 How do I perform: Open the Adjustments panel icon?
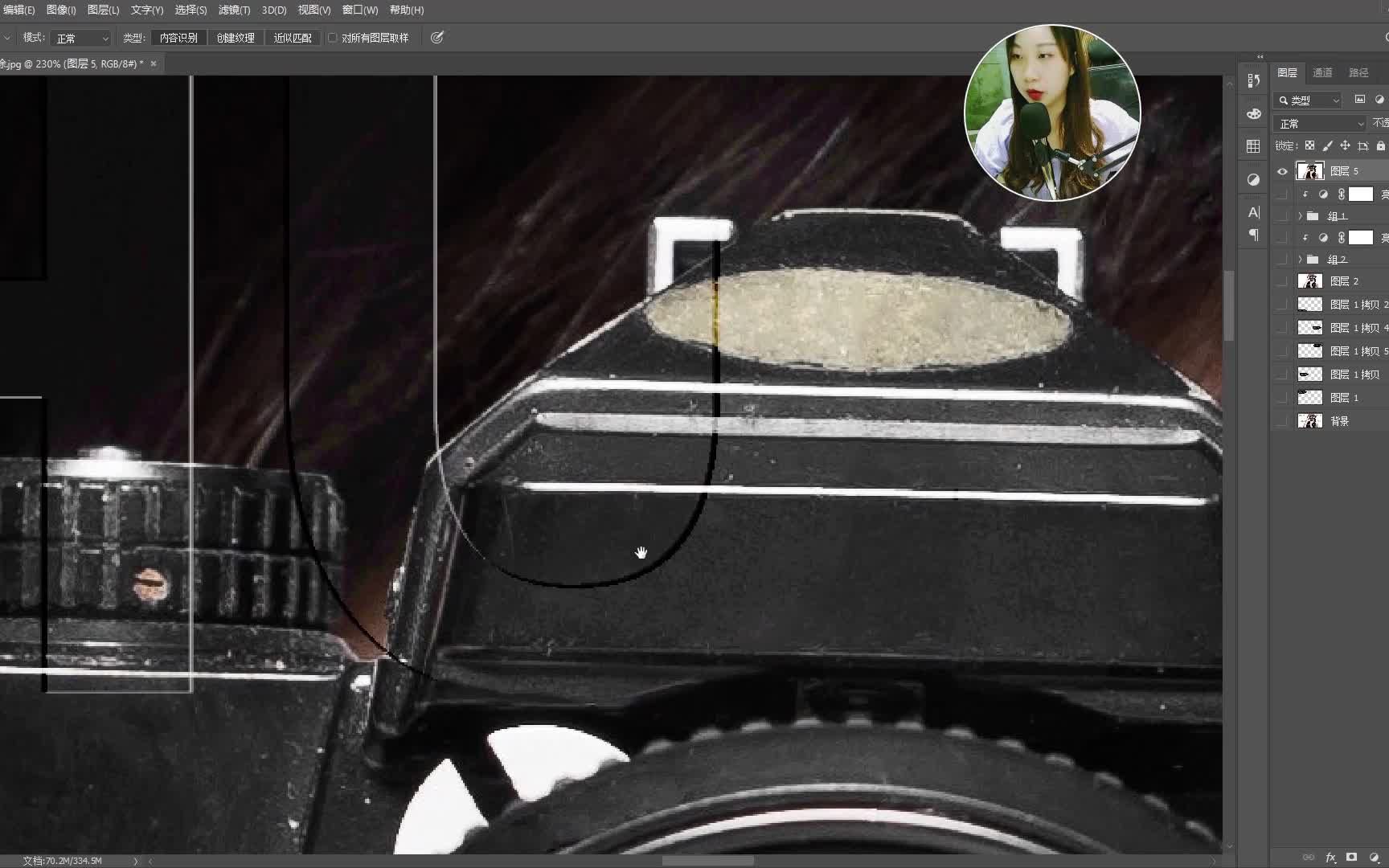coord(1253,179)
